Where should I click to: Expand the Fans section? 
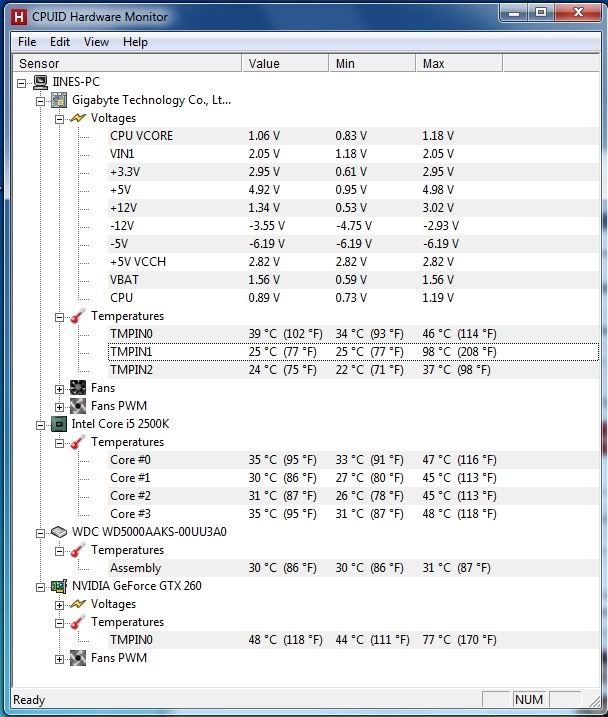tap(59, 389)
